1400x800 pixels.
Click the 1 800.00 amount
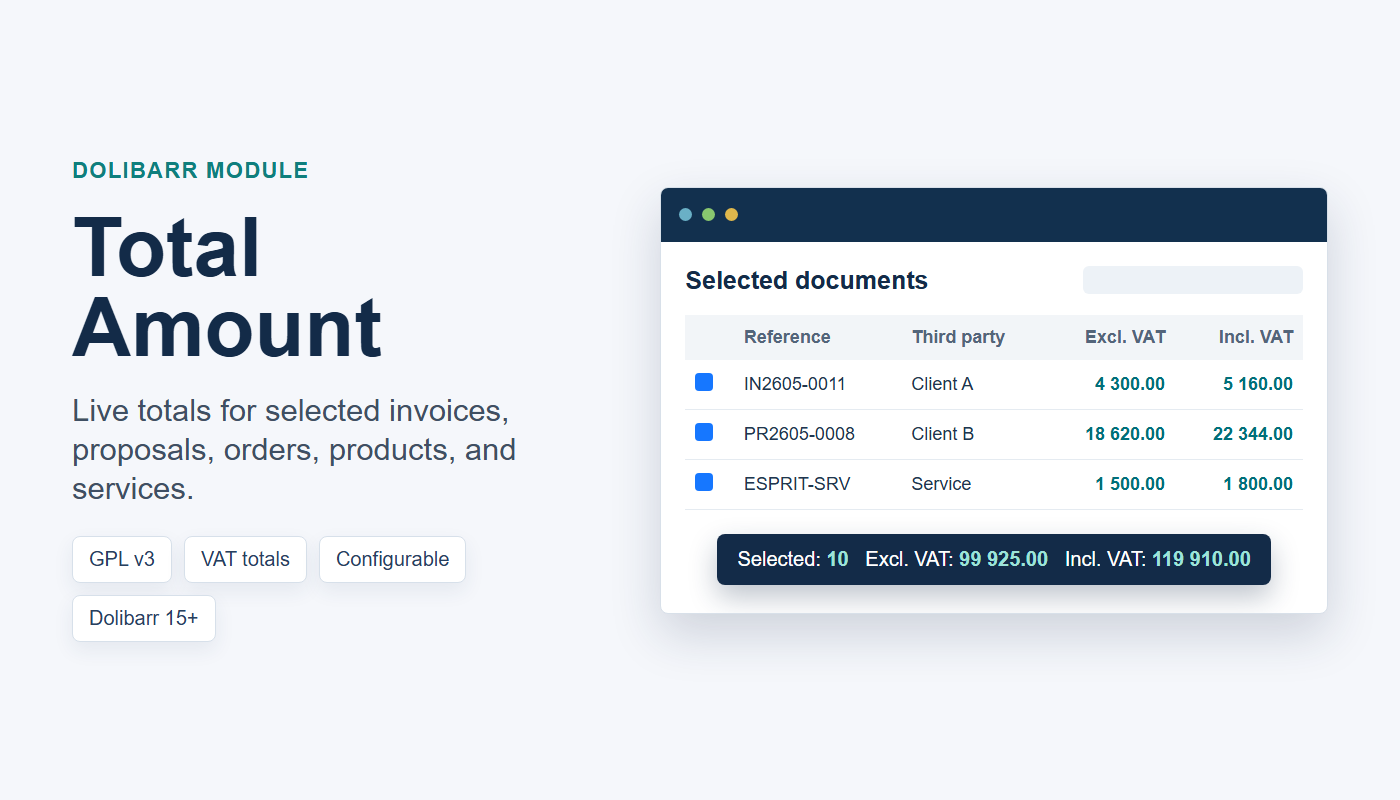tap(1258, 484)
